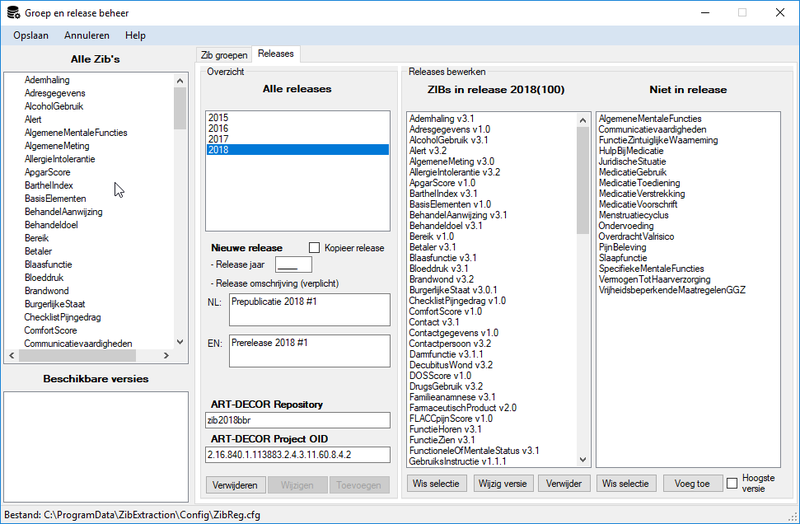
Task: Click the database app icon in title bar
Action: pyautogui.click(x=13, y=12)
